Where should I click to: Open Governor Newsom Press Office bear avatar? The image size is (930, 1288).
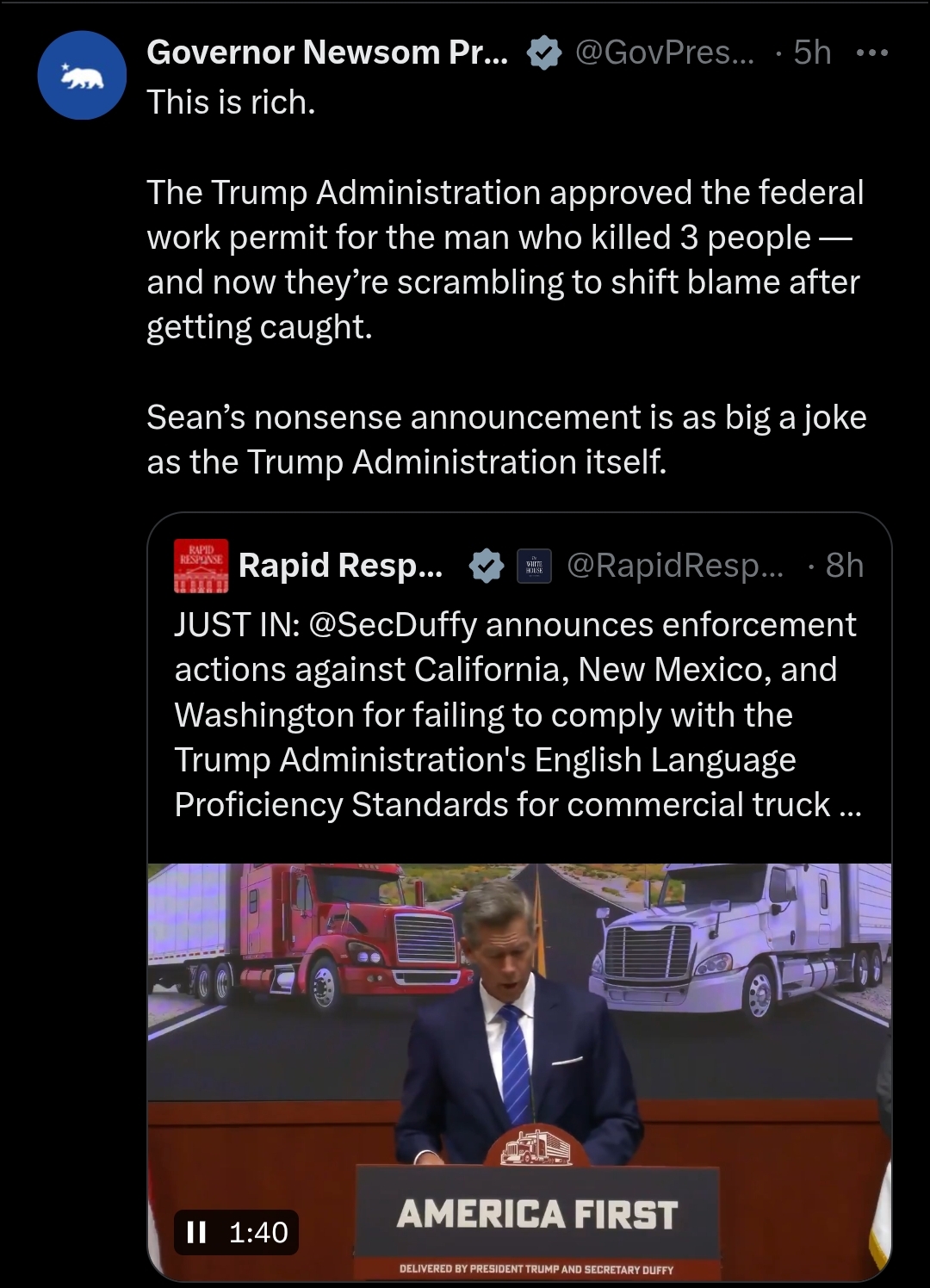pos(82,76)
